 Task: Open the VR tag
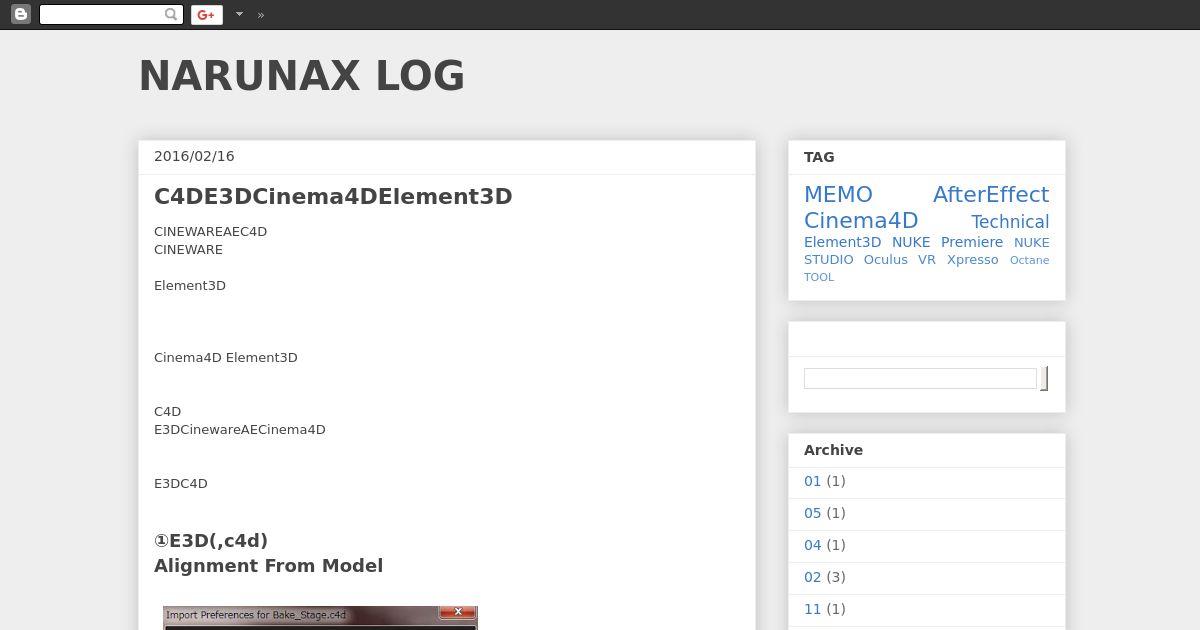pos(927,259)
